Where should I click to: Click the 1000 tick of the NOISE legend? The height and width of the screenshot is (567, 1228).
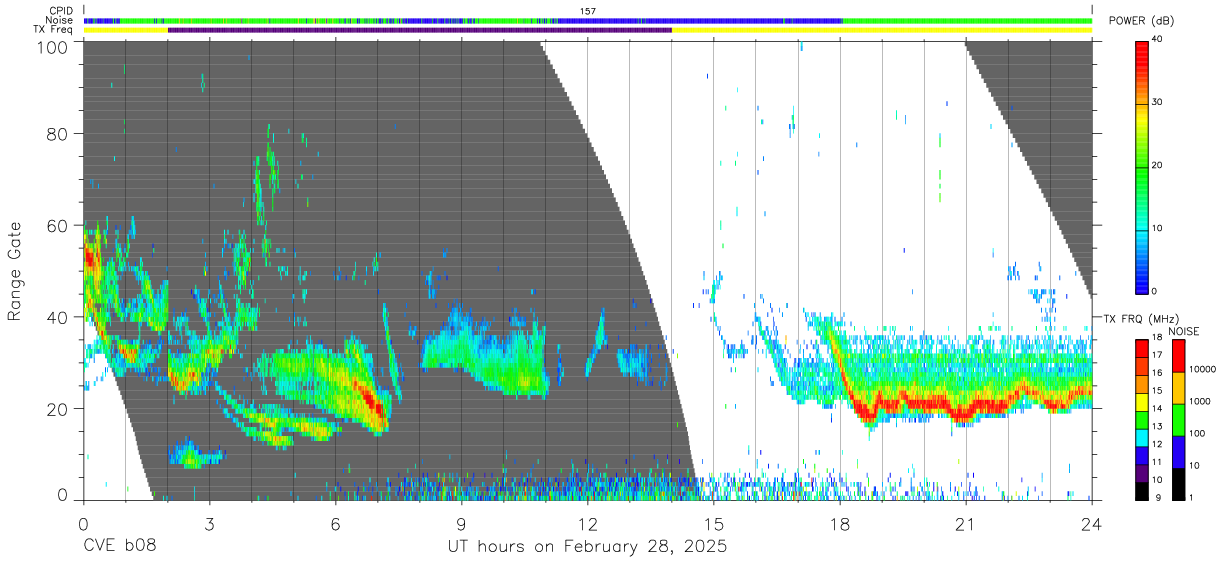click(x=1199, y=401)
